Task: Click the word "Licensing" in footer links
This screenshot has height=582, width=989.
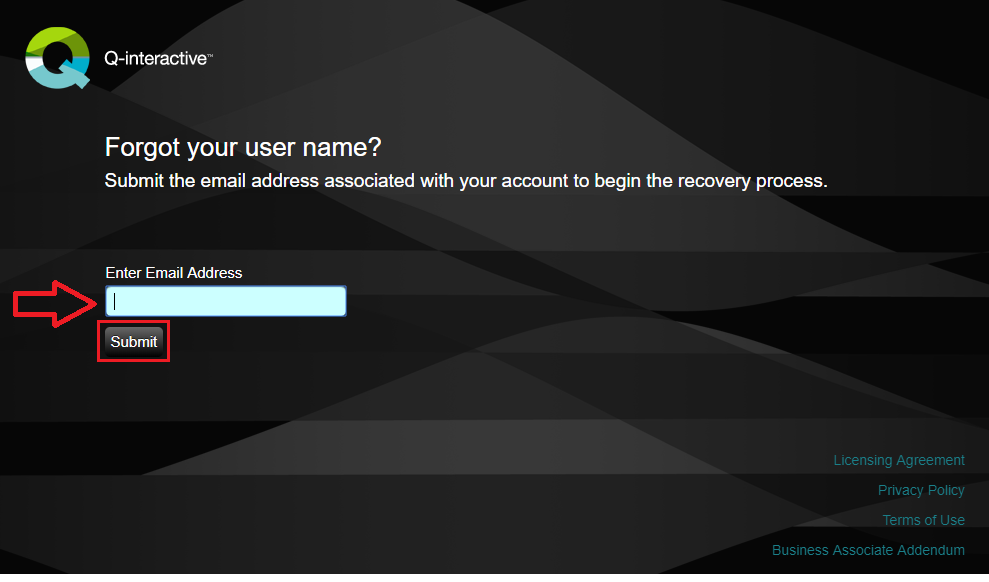Action: coord(863,460)
